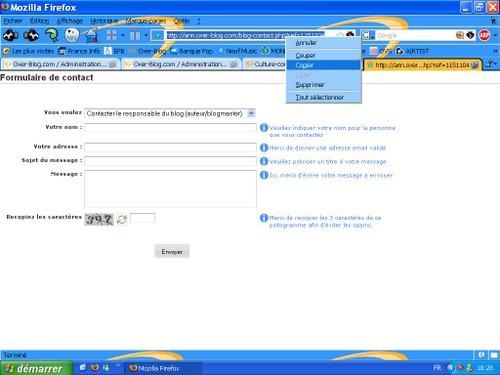Click the columns layout toolbar icon

[135, 35]
